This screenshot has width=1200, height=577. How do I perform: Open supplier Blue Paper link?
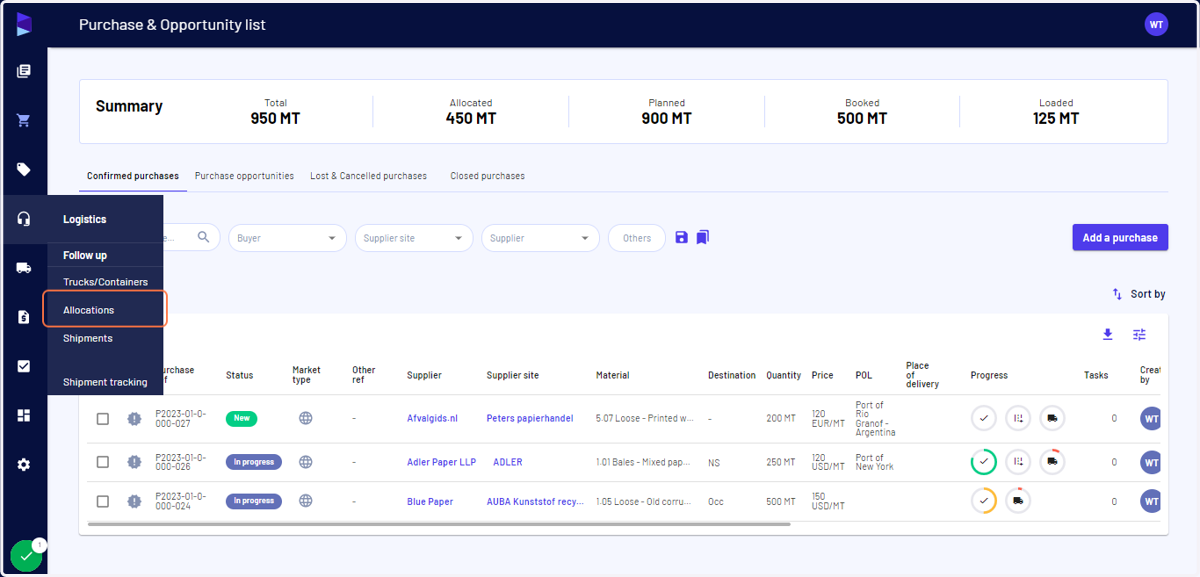[430, 501]
